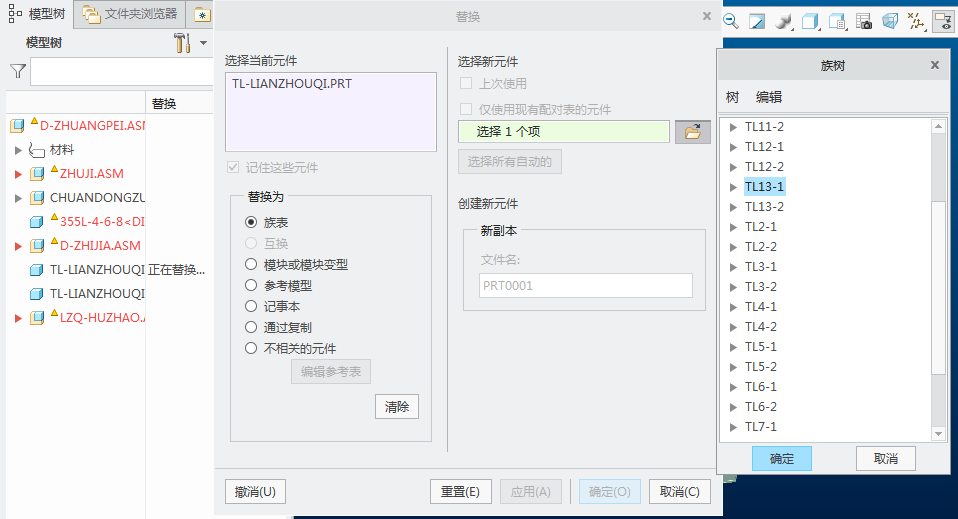Viewport: 958px width, 519px height.
Task: Tick the 仅使用现有配对表的元件 checkbox
Action: (466, 109)
